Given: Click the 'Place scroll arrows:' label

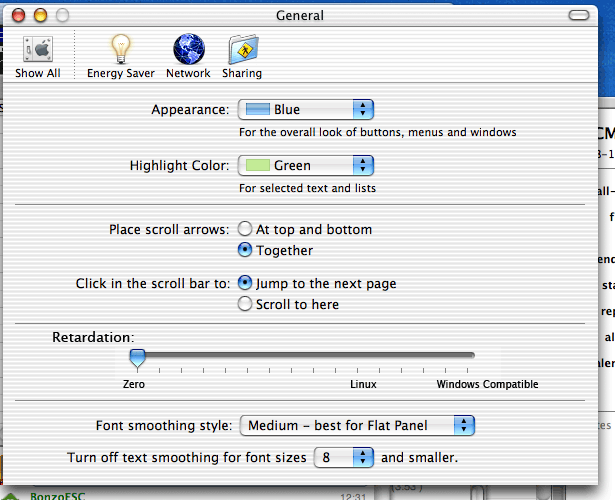Looking at the screenshot, I should tap(169, 229).
